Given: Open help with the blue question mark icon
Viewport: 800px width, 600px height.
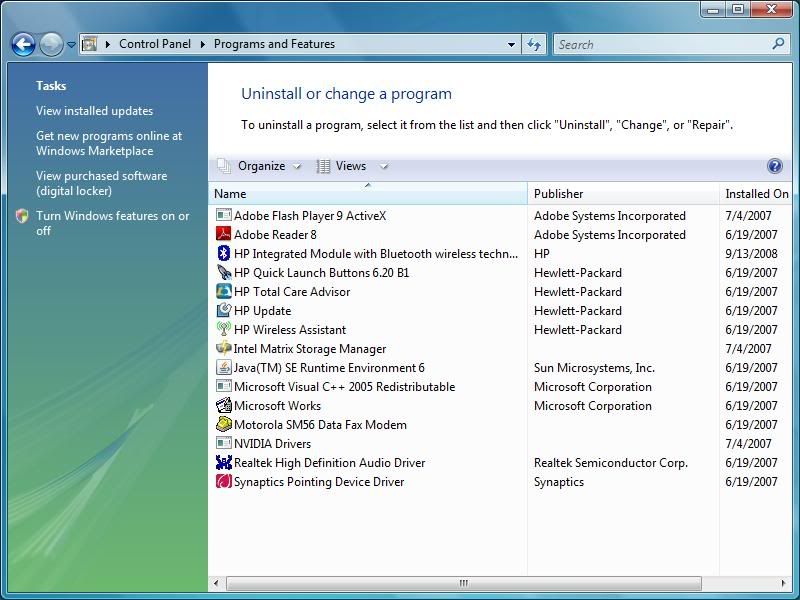Looking at the screenshot, I should pos(774,166).
